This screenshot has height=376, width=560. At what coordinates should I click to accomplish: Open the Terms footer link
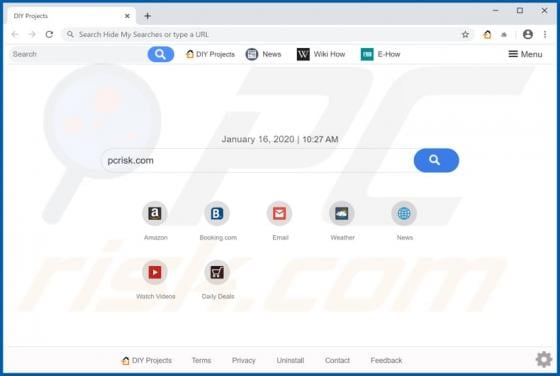201,360
